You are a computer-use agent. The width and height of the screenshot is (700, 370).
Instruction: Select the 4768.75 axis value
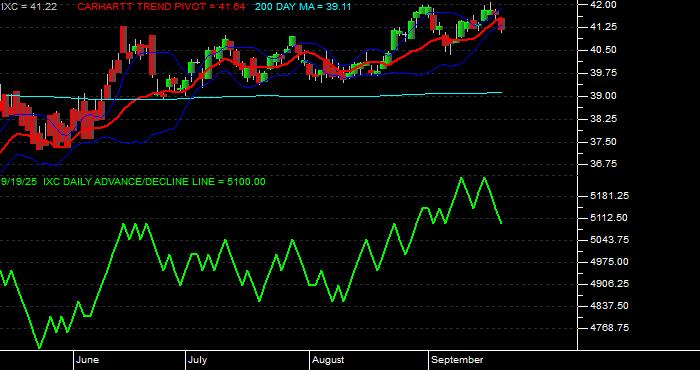coord(609,328)
